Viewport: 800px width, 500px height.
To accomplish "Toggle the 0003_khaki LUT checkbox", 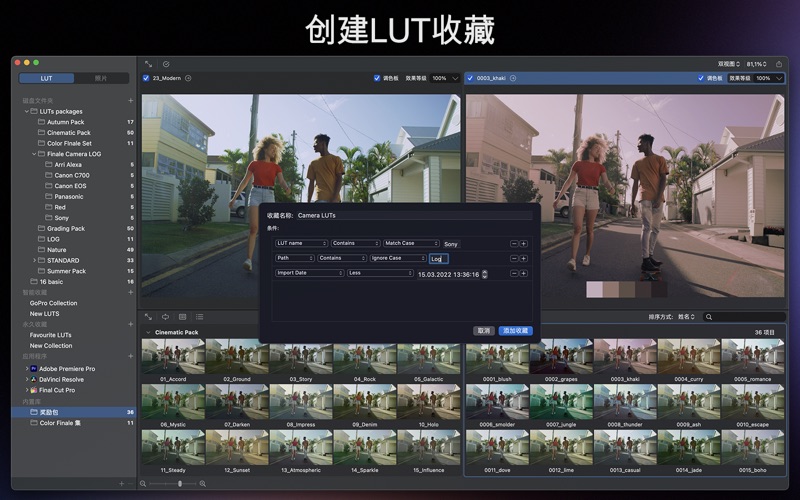I will tap(471, 78).
